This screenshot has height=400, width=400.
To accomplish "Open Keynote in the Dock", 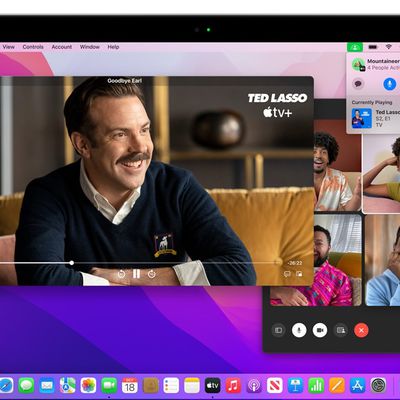I will 296,386.
